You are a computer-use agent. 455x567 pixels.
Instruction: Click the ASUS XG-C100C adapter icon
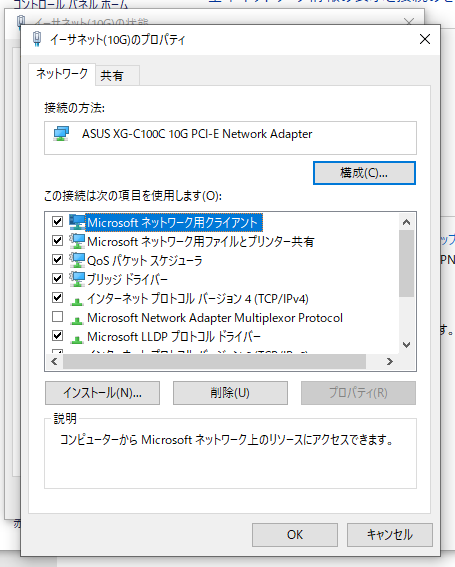click(x=61, y=134)
